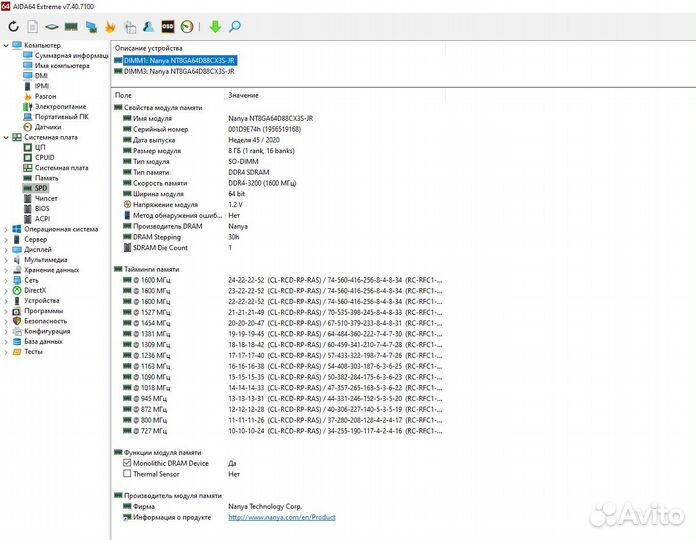Collapse the Системная плата tree node
Viewport: 696px width, 540px height.
6,137
